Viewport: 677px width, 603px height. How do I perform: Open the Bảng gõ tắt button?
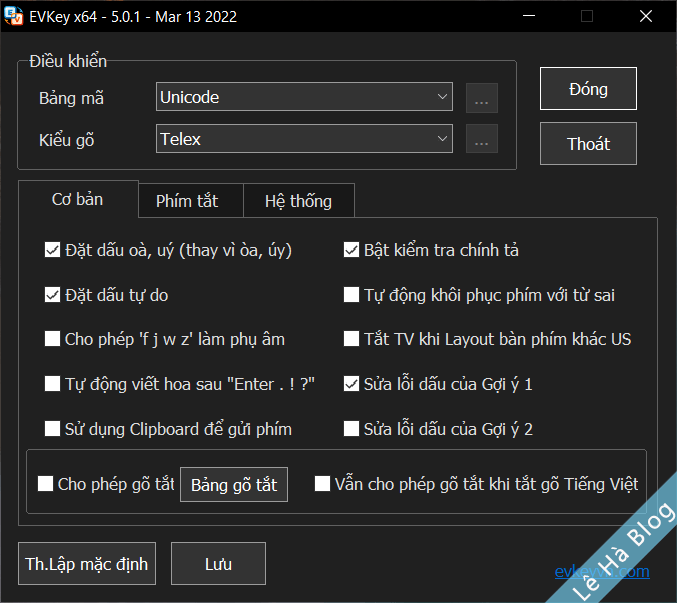[234, 484]
